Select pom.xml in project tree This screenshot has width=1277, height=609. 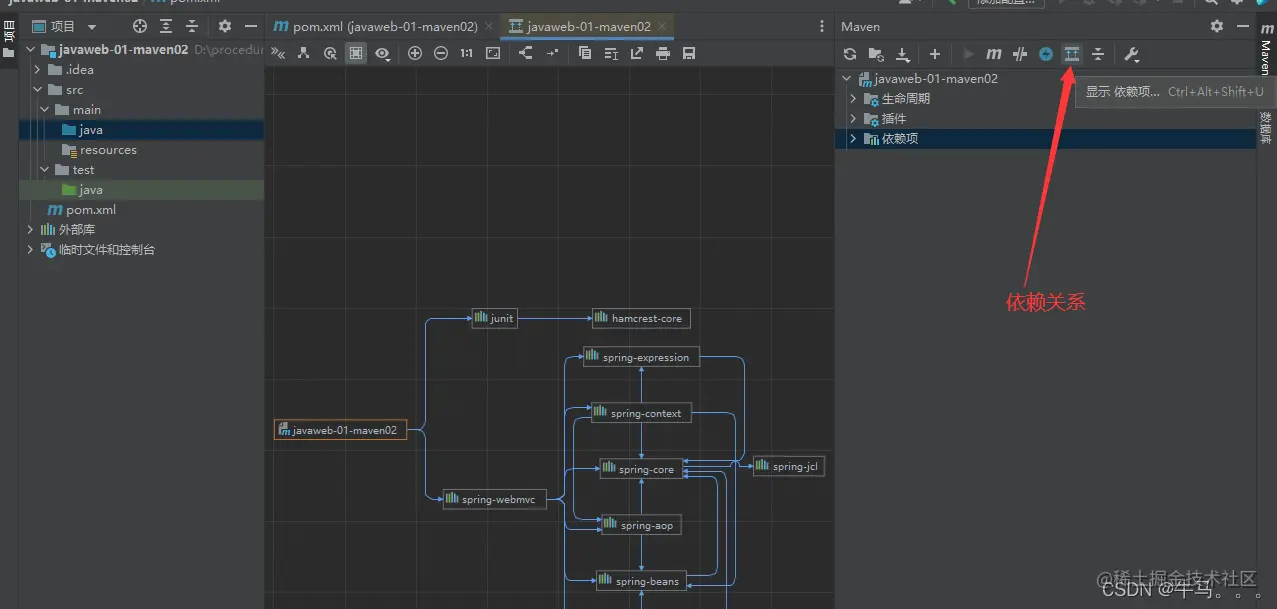(x=90, y=210)
